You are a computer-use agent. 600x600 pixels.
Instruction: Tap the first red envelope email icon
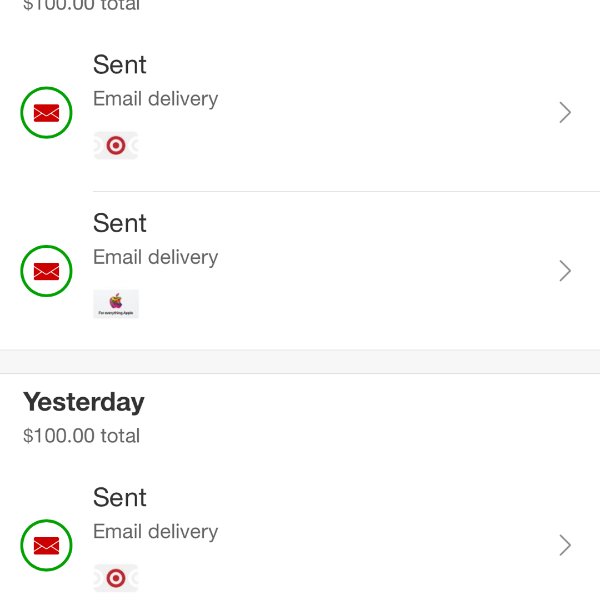click(46, 112)
